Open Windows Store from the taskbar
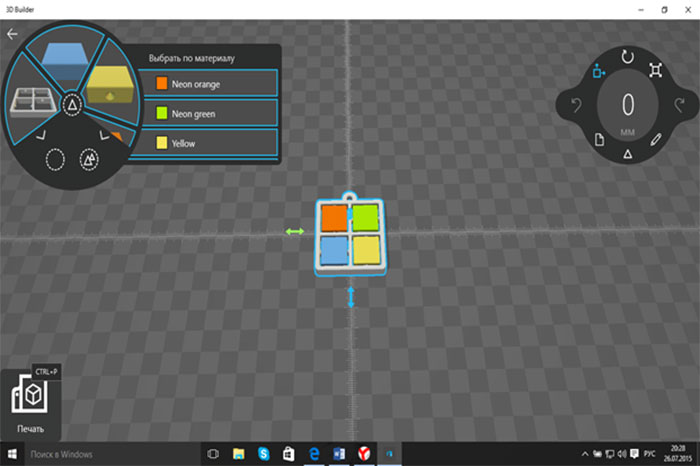The height and width of the screenshot is (466, 700). point(288,454)
